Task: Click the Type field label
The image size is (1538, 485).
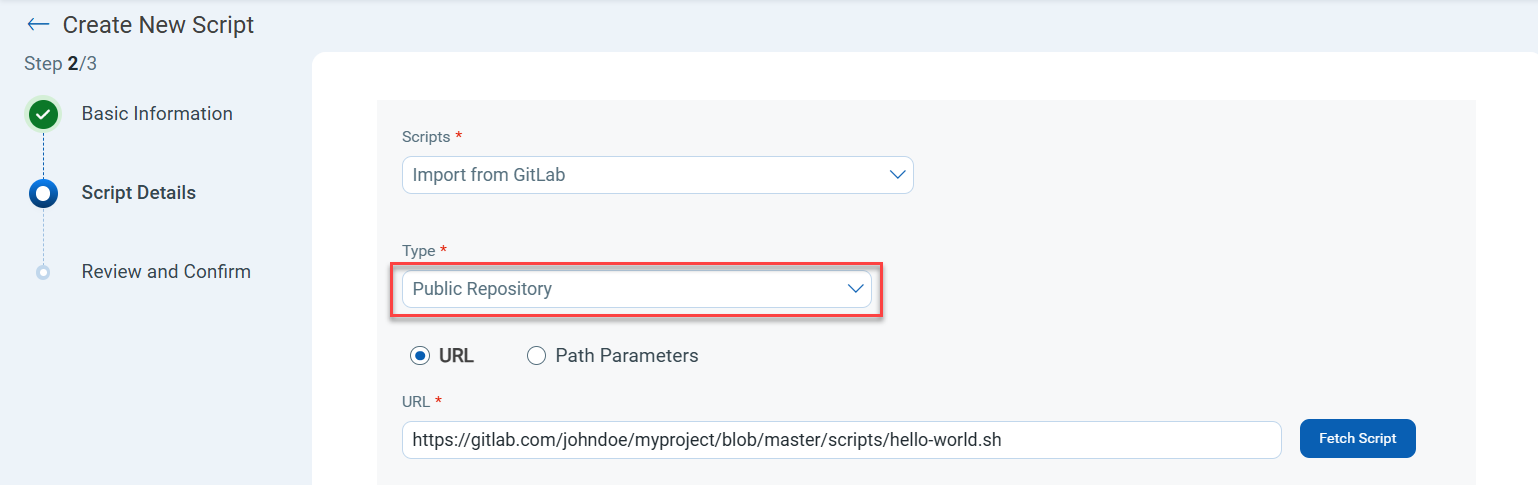Action: coord(419,250)
